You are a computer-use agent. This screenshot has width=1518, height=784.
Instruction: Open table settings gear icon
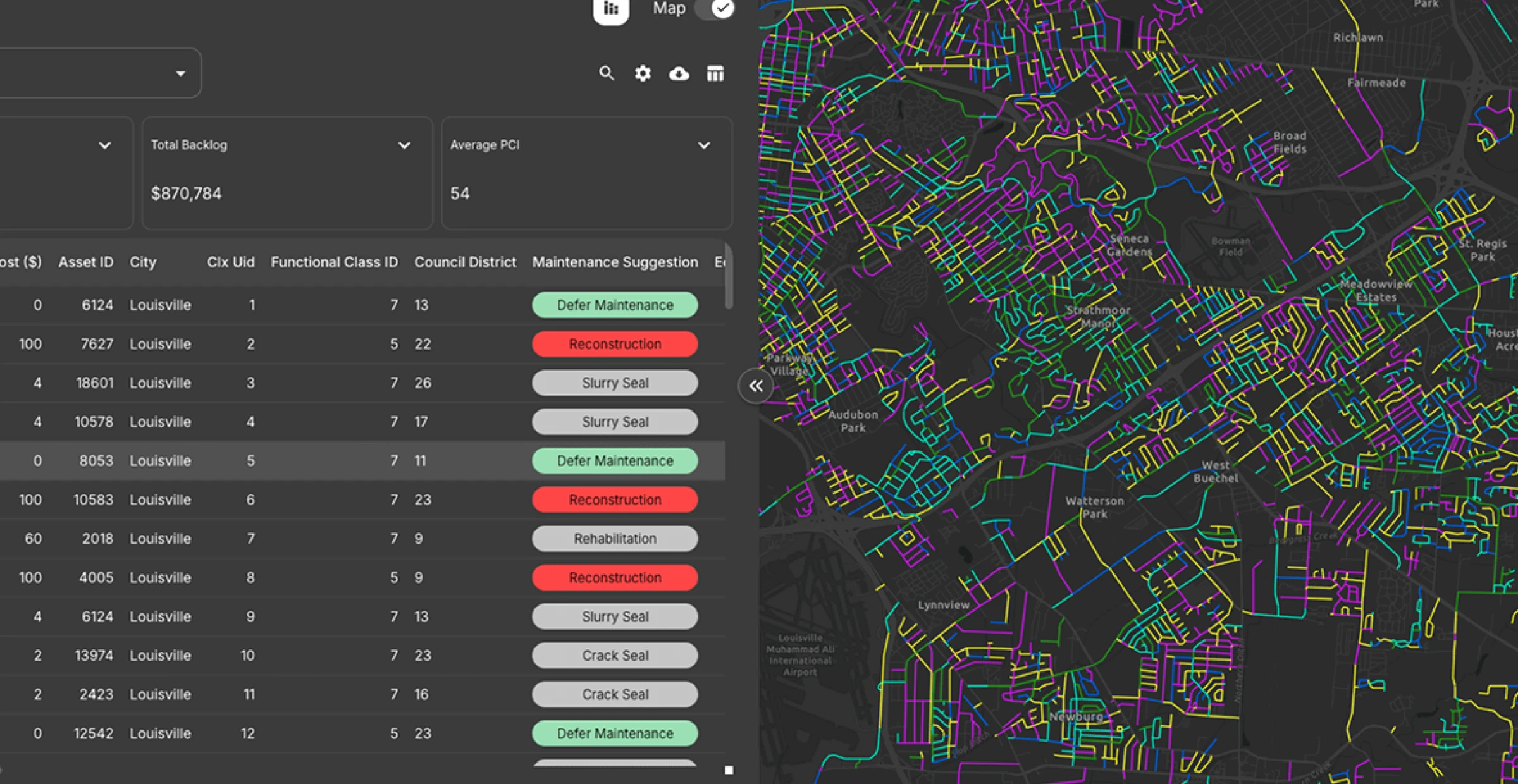tap(643, 73)
